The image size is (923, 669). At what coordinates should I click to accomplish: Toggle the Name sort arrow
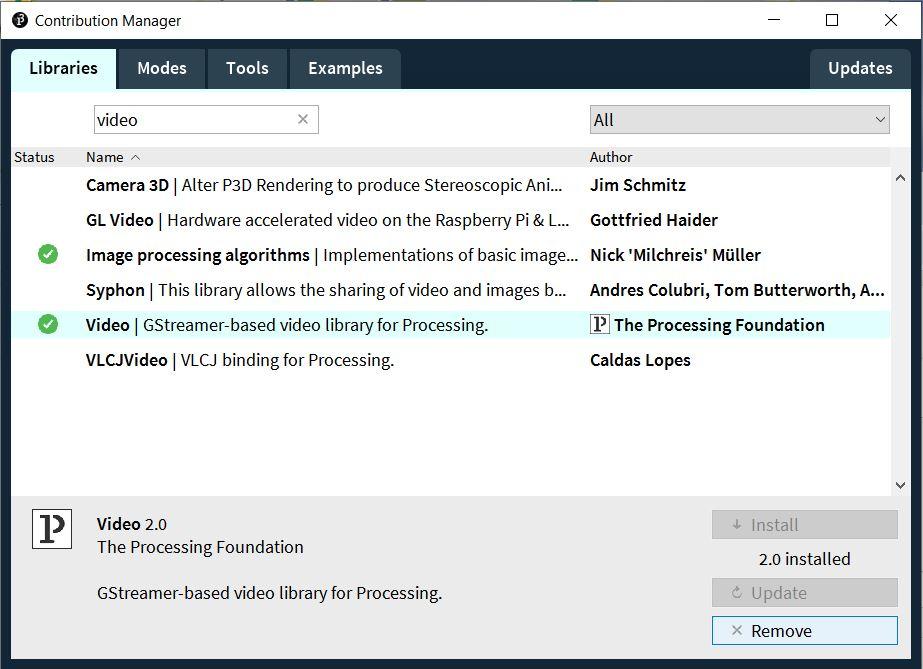(135, 158)
